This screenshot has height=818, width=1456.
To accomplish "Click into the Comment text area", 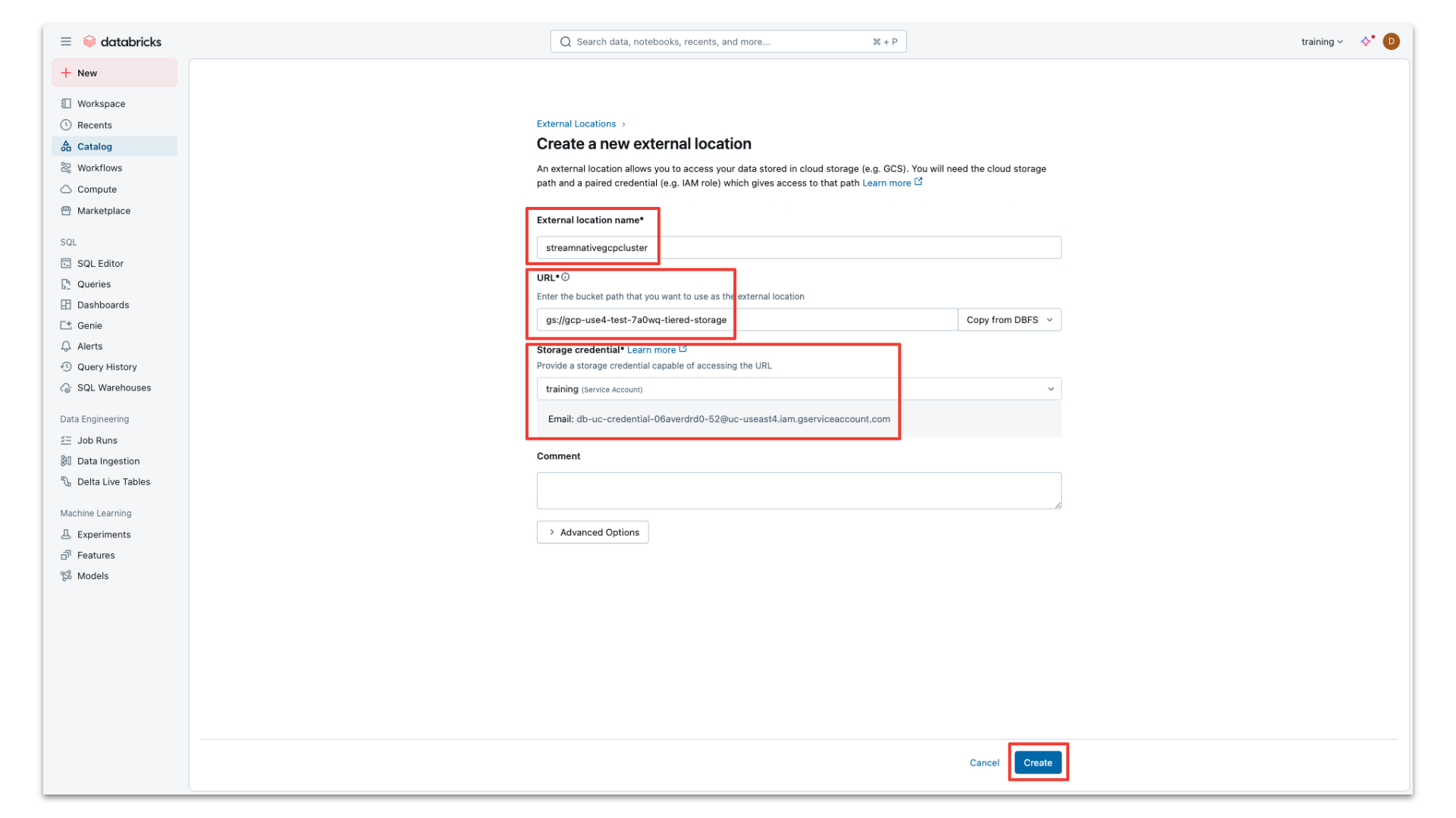I will pos(798,490).
